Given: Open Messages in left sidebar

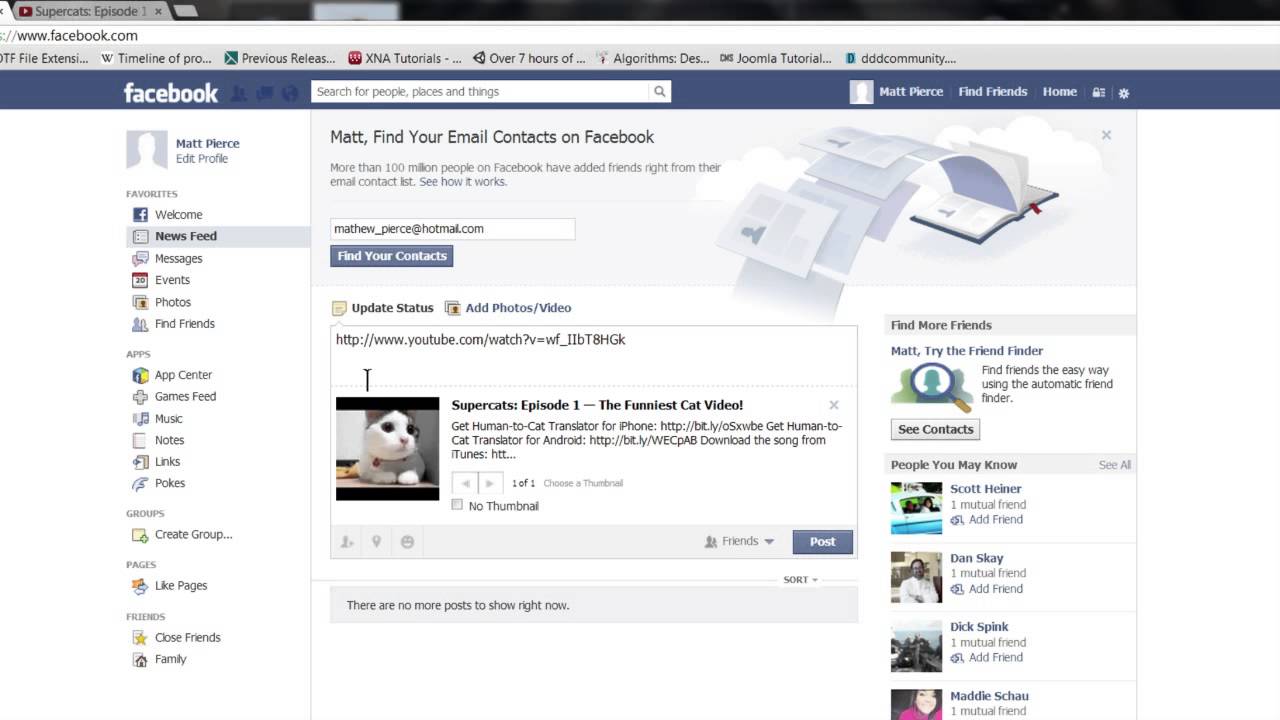Looking at the screenshot, I should [178, 258].
